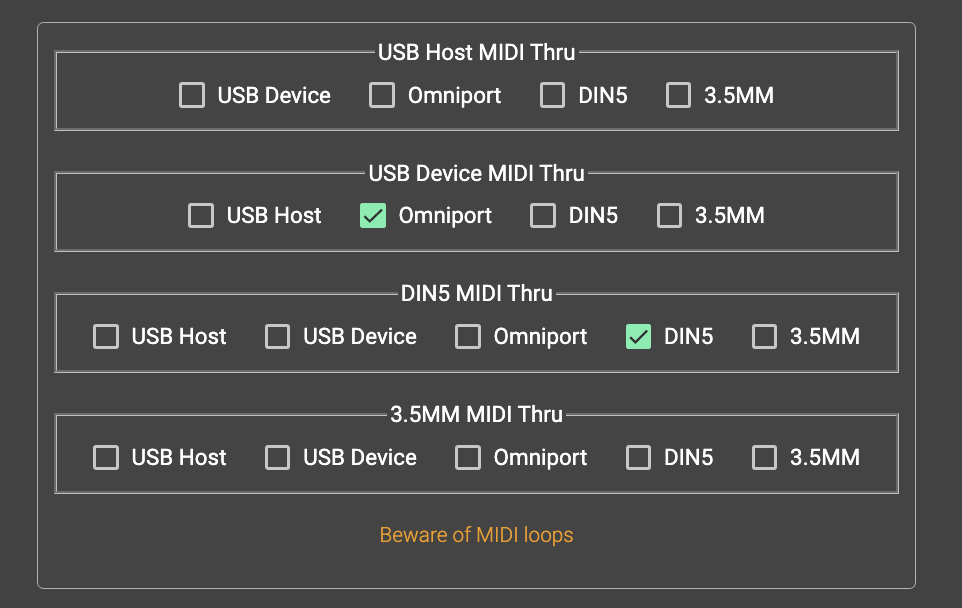Enable 3.5MM under USB Host MIDI Thru

[x=679, y=96]
